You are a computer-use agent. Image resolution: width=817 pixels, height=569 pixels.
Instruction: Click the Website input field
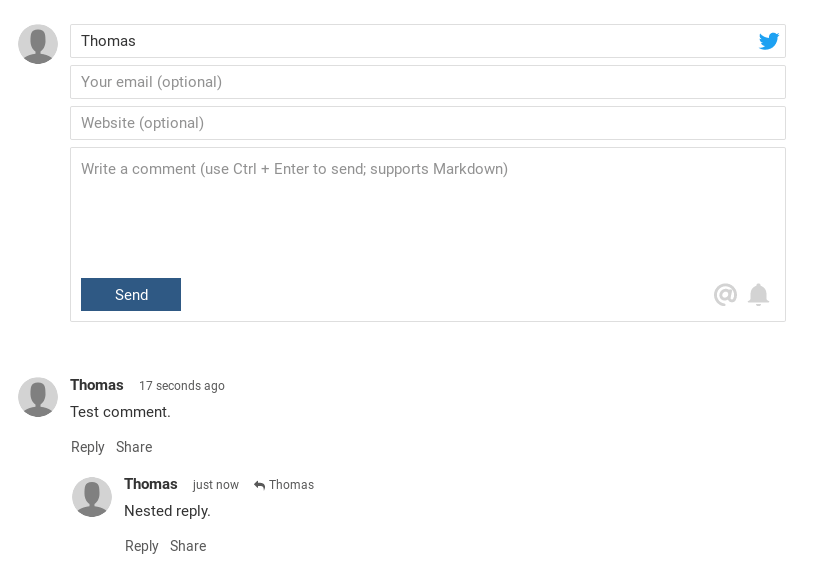click(x=427, y=123)
